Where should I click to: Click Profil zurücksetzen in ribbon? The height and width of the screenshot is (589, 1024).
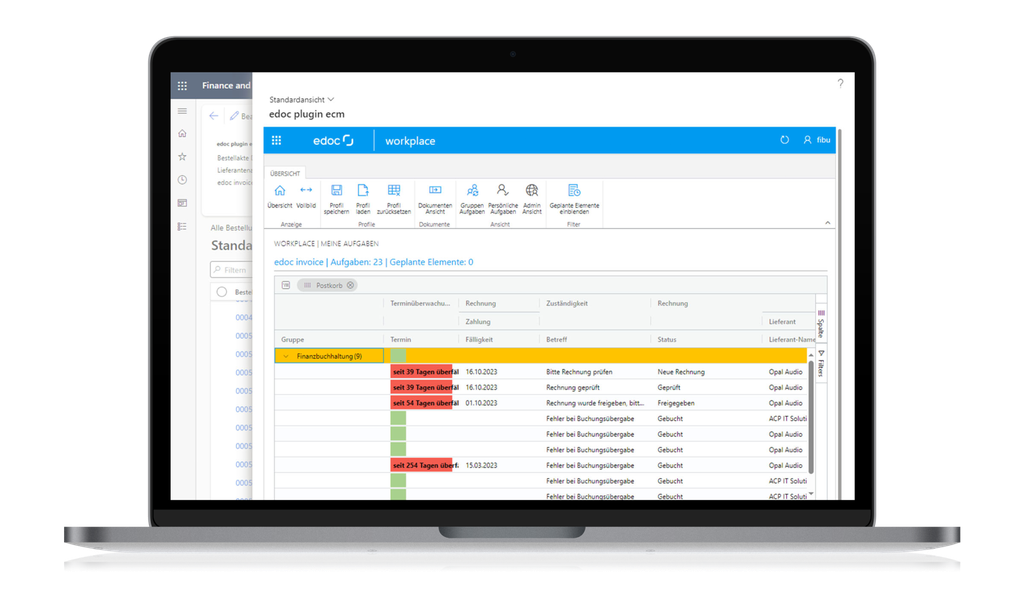pyautogui.click(x=394, y=199)
